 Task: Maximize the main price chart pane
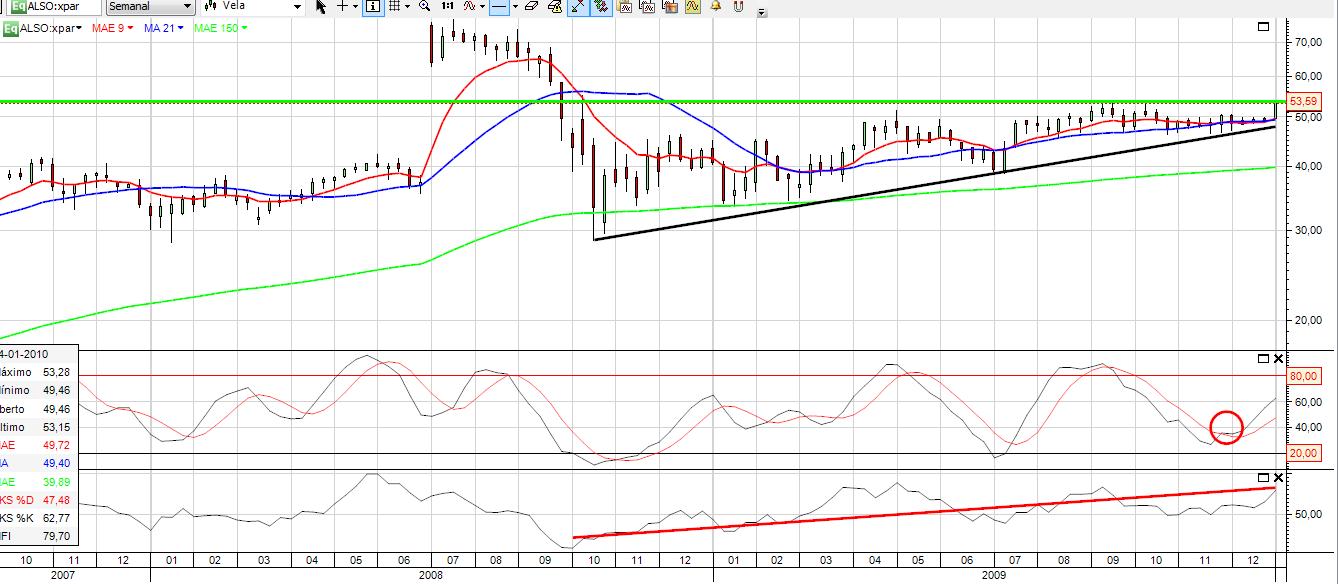pyautogui.click(x=1262, y=27)
